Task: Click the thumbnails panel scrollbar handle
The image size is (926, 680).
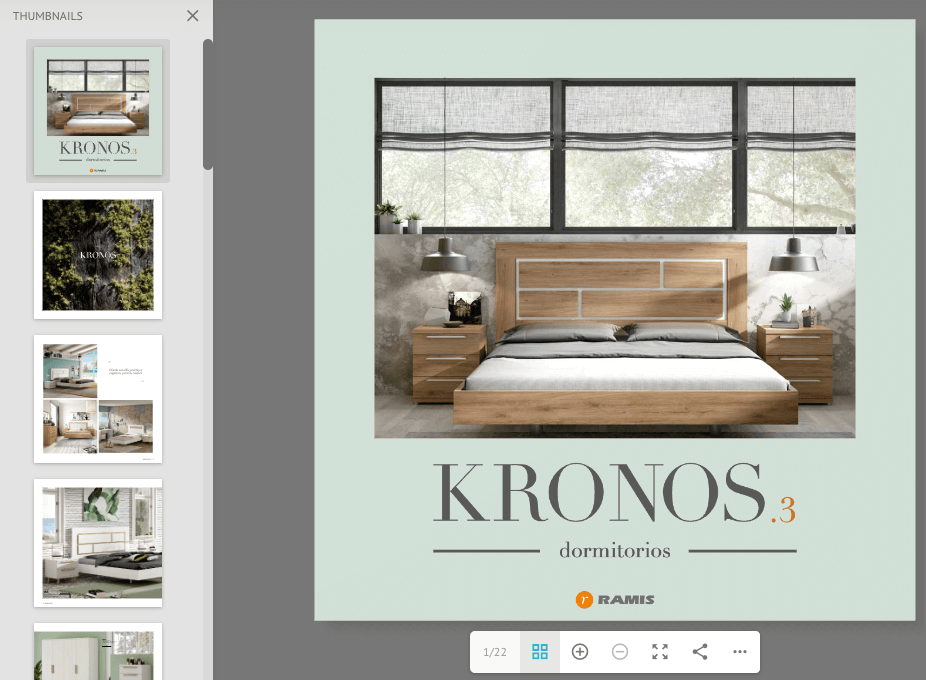Action: [207, 105]
